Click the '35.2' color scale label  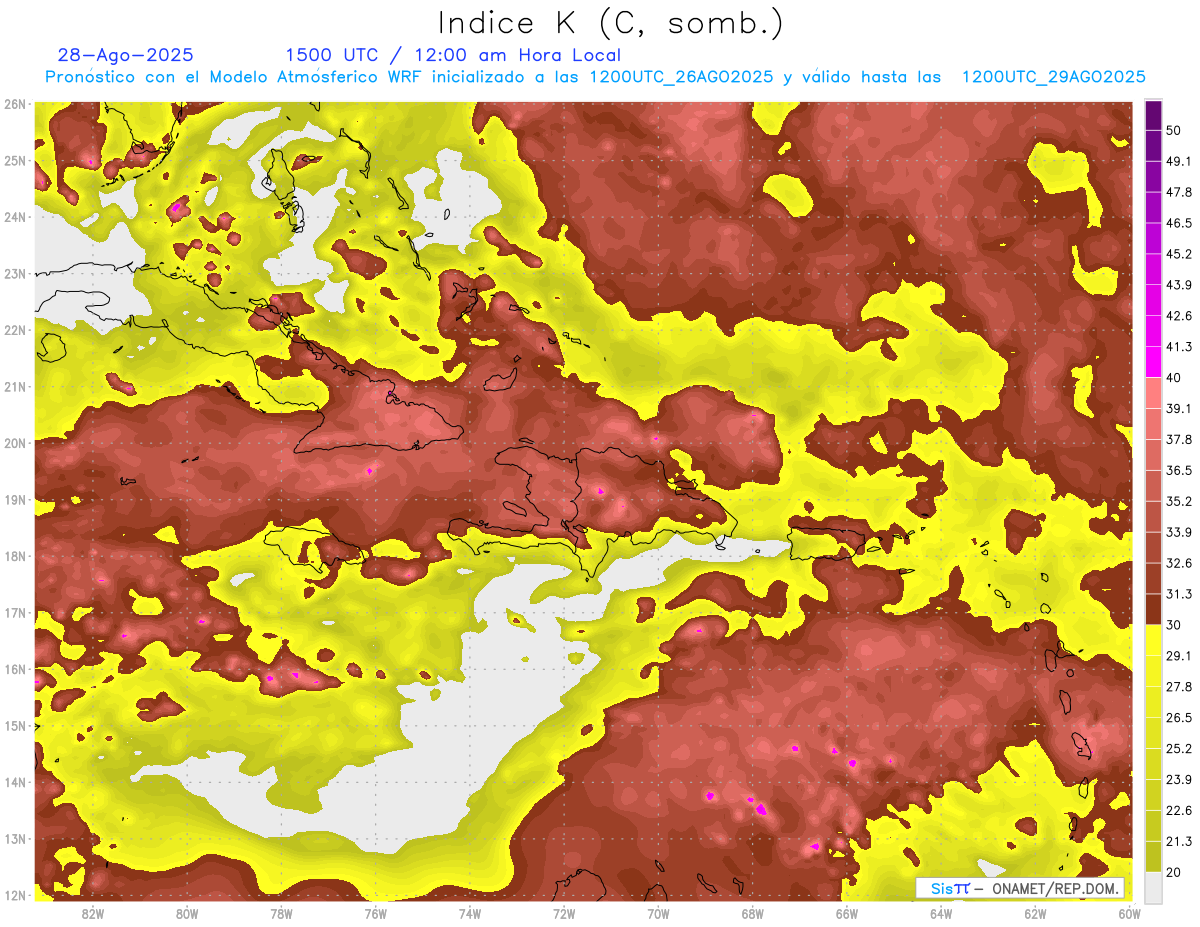tap(1179, 501)
